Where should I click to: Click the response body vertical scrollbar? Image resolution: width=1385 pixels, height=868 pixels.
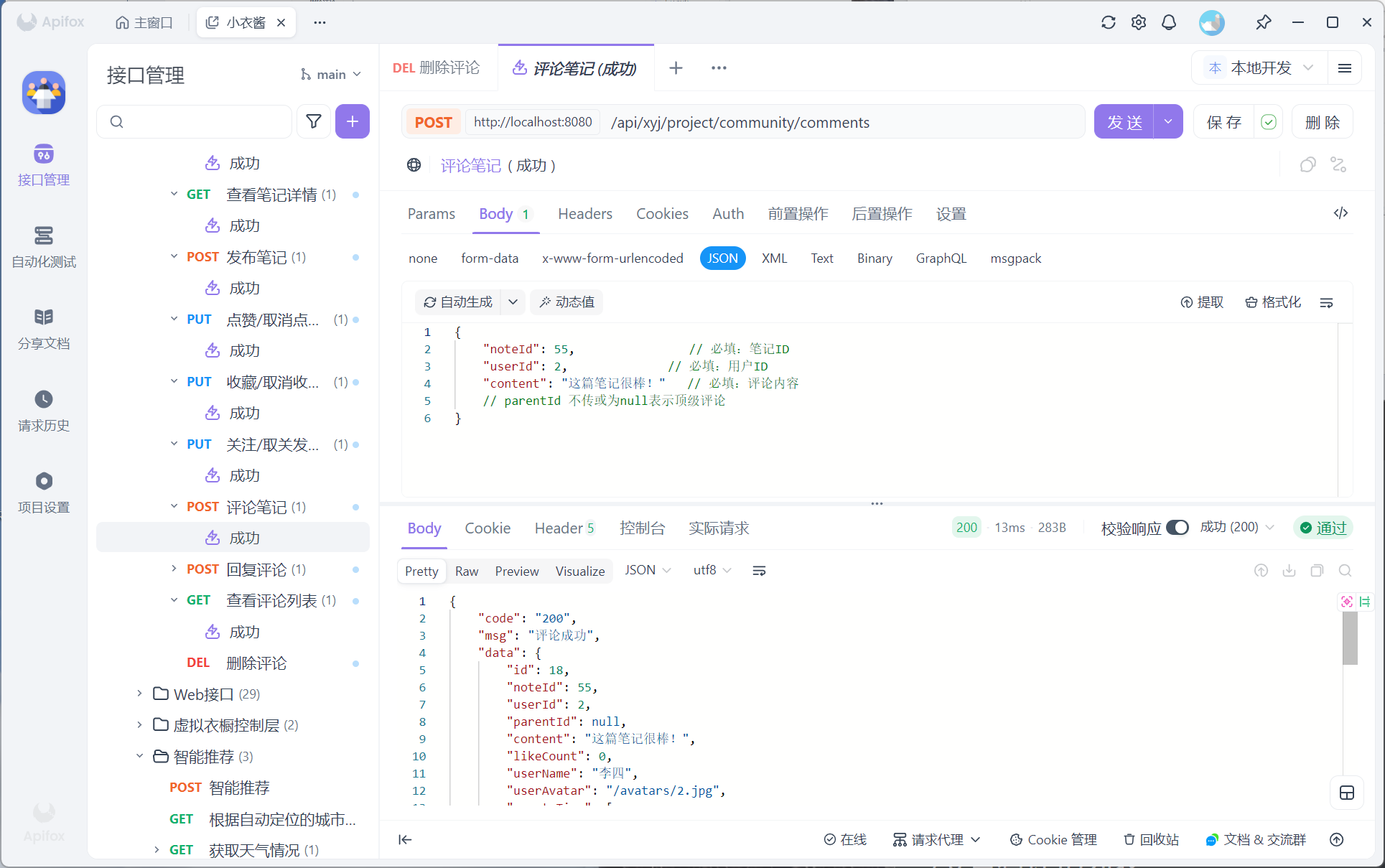pos(1350,639)
